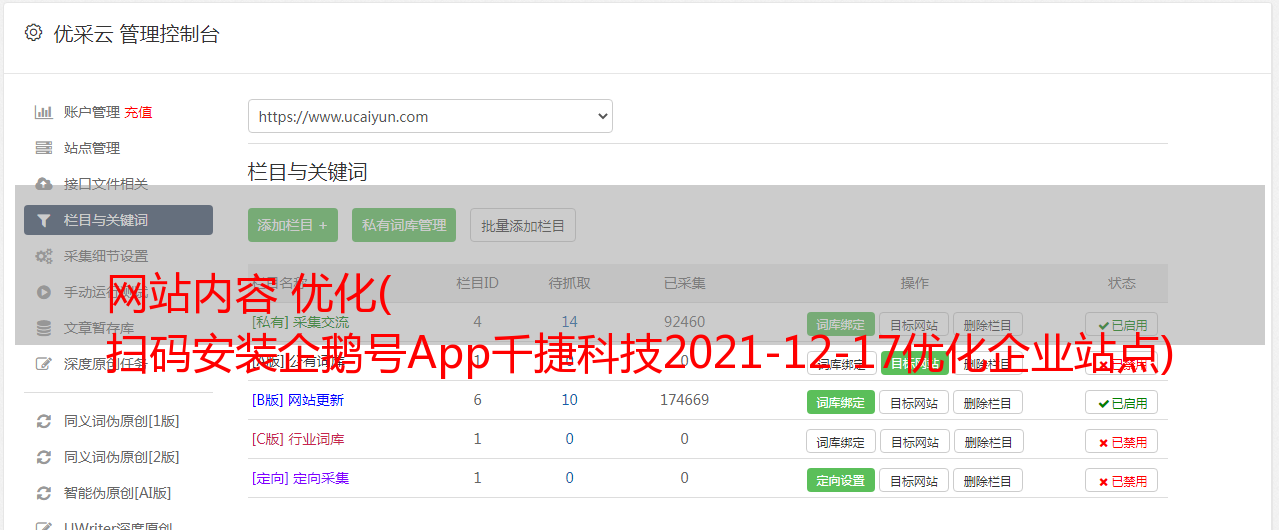The image size is (1279, 530).
Task: Click the filter icon for 栏目与关键词
Action: 43,220
